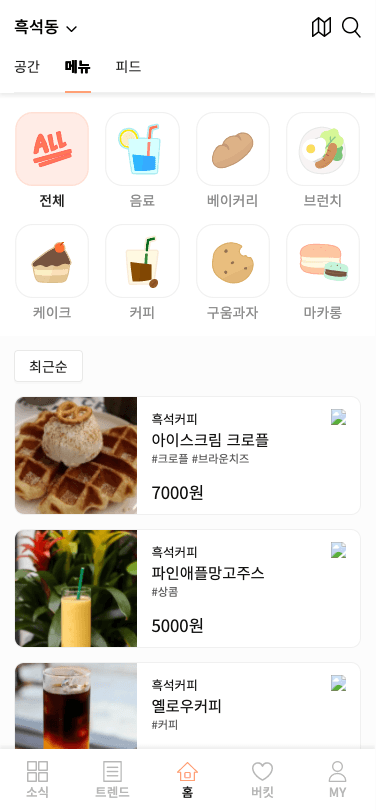The image size is (376, 810).
Task: Switch to the 피드 tab
Action: [128, 67]
